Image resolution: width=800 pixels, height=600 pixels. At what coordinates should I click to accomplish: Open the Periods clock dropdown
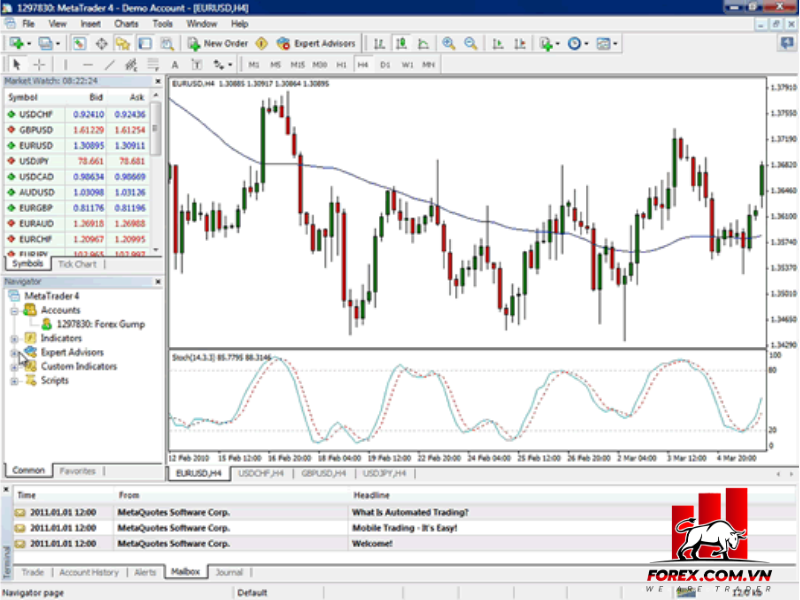(578, 43)
